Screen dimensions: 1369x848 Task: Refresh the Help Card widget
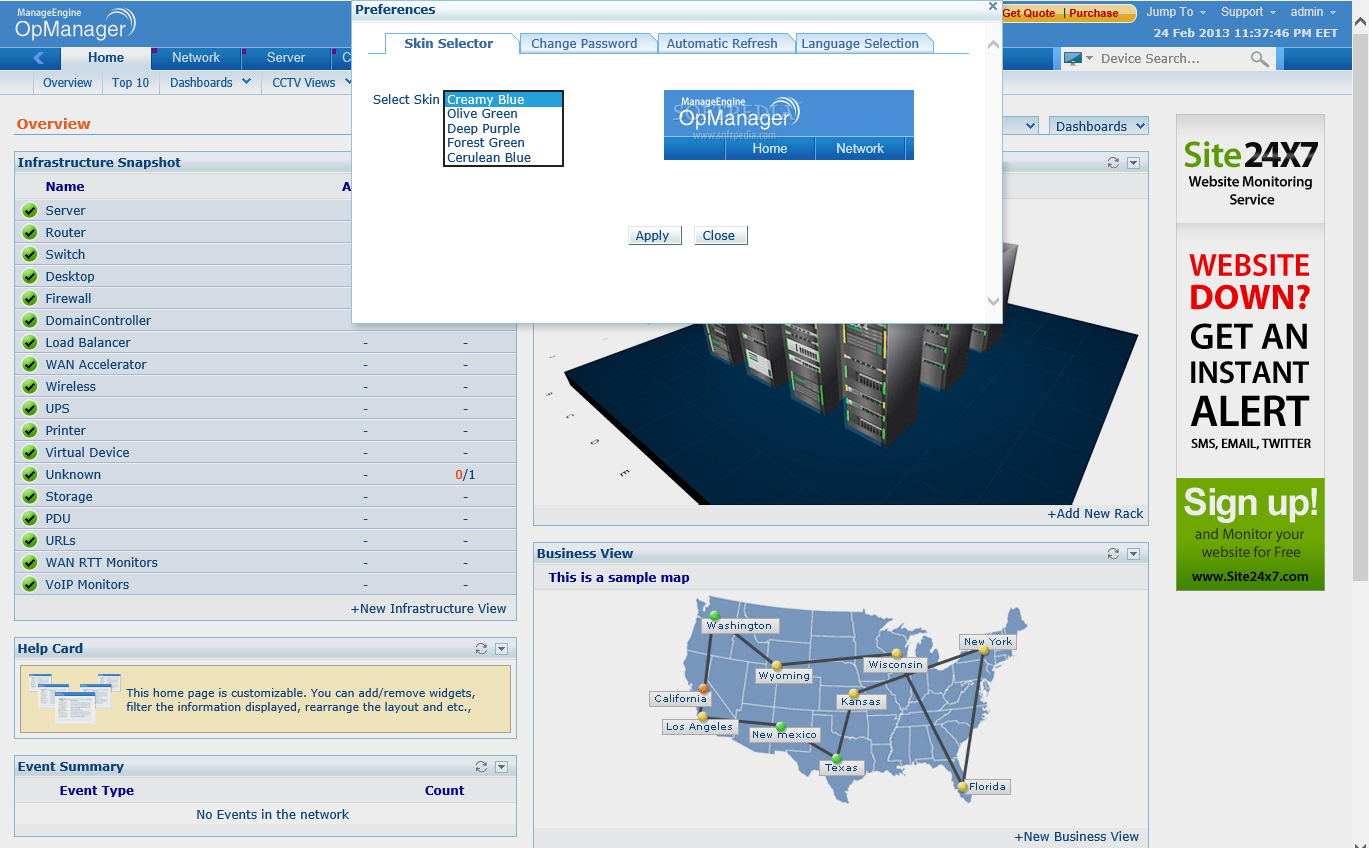pos(481,649)
